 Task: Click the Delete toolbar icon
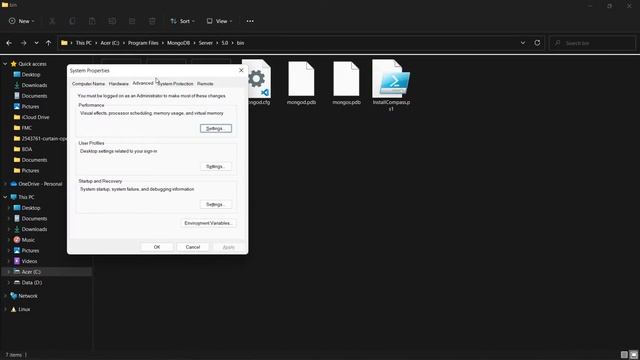(x=152, y=21)
